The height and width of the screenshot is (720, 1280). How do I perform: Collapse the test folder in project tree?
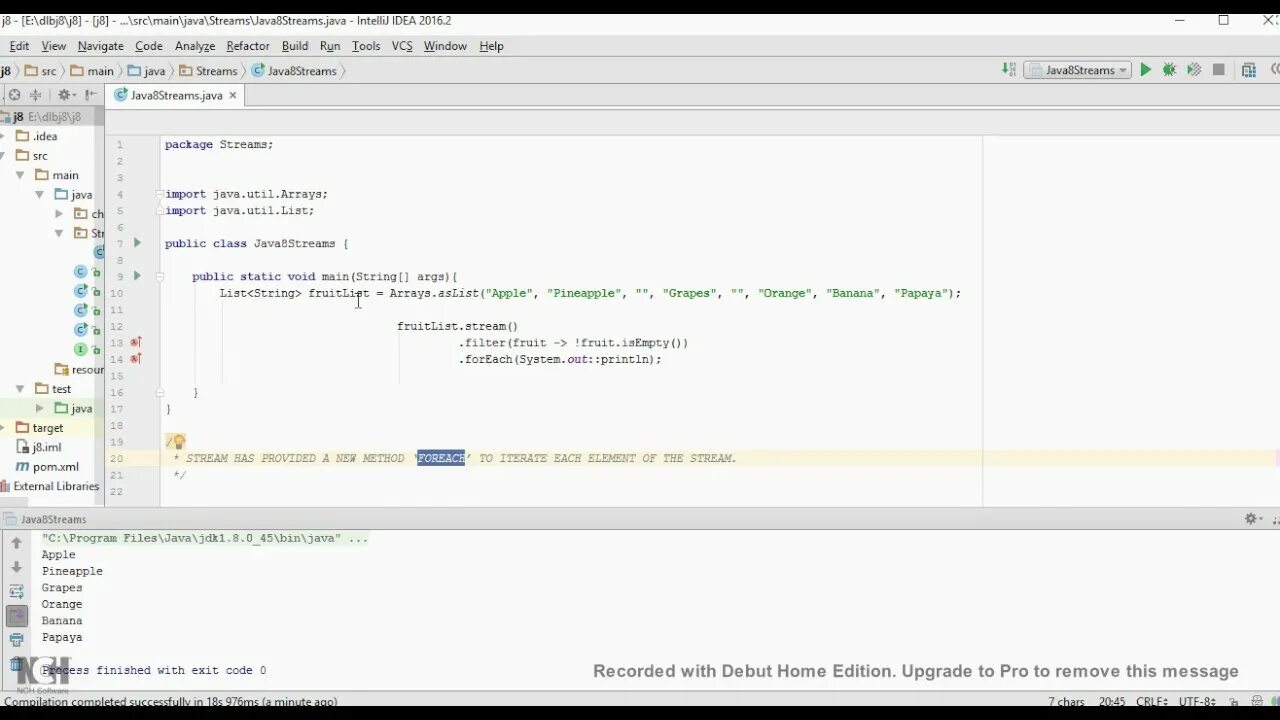point(20,389)
